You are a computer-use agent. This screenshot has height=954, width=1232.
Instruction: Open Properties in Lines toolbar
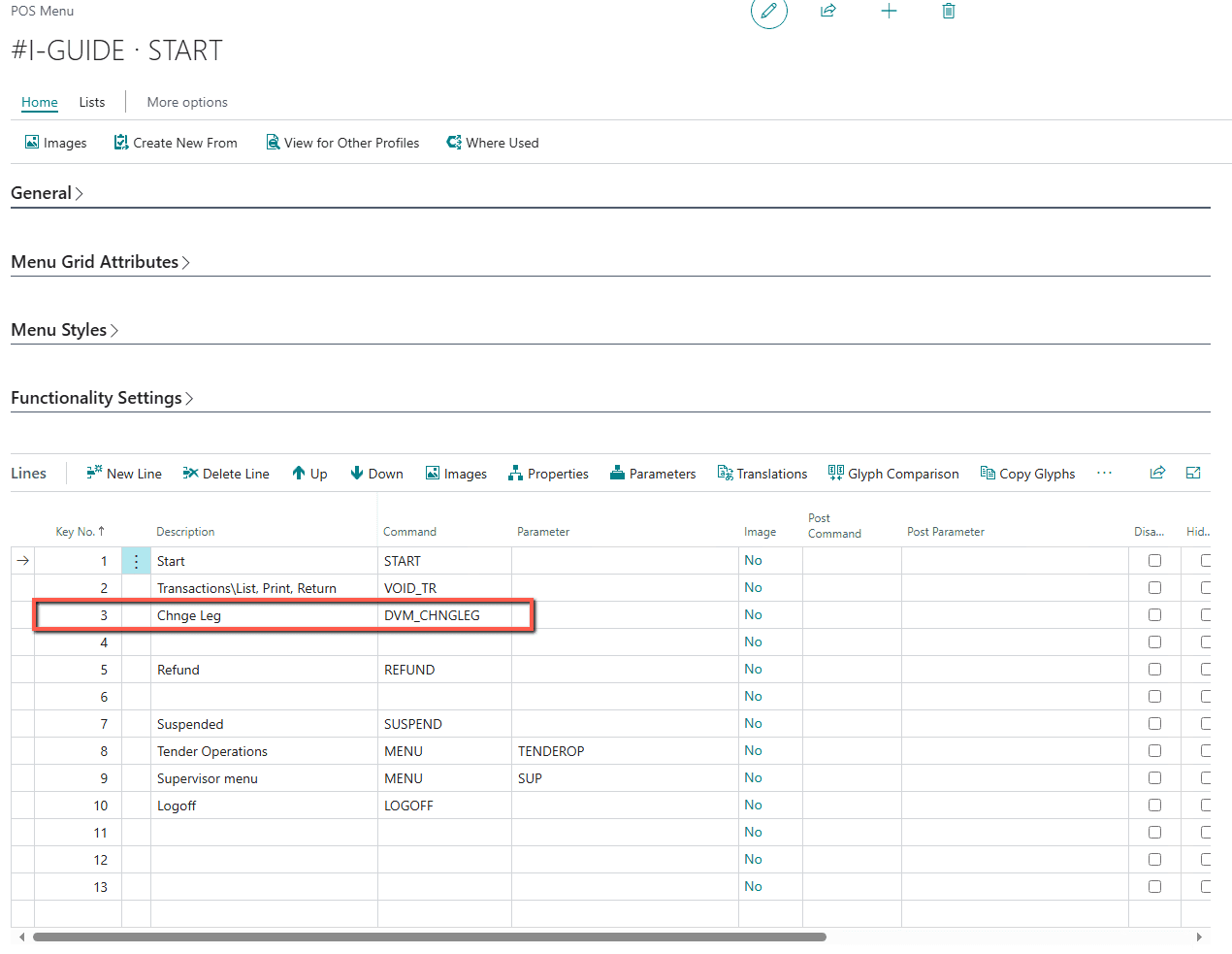pos(548,474)
